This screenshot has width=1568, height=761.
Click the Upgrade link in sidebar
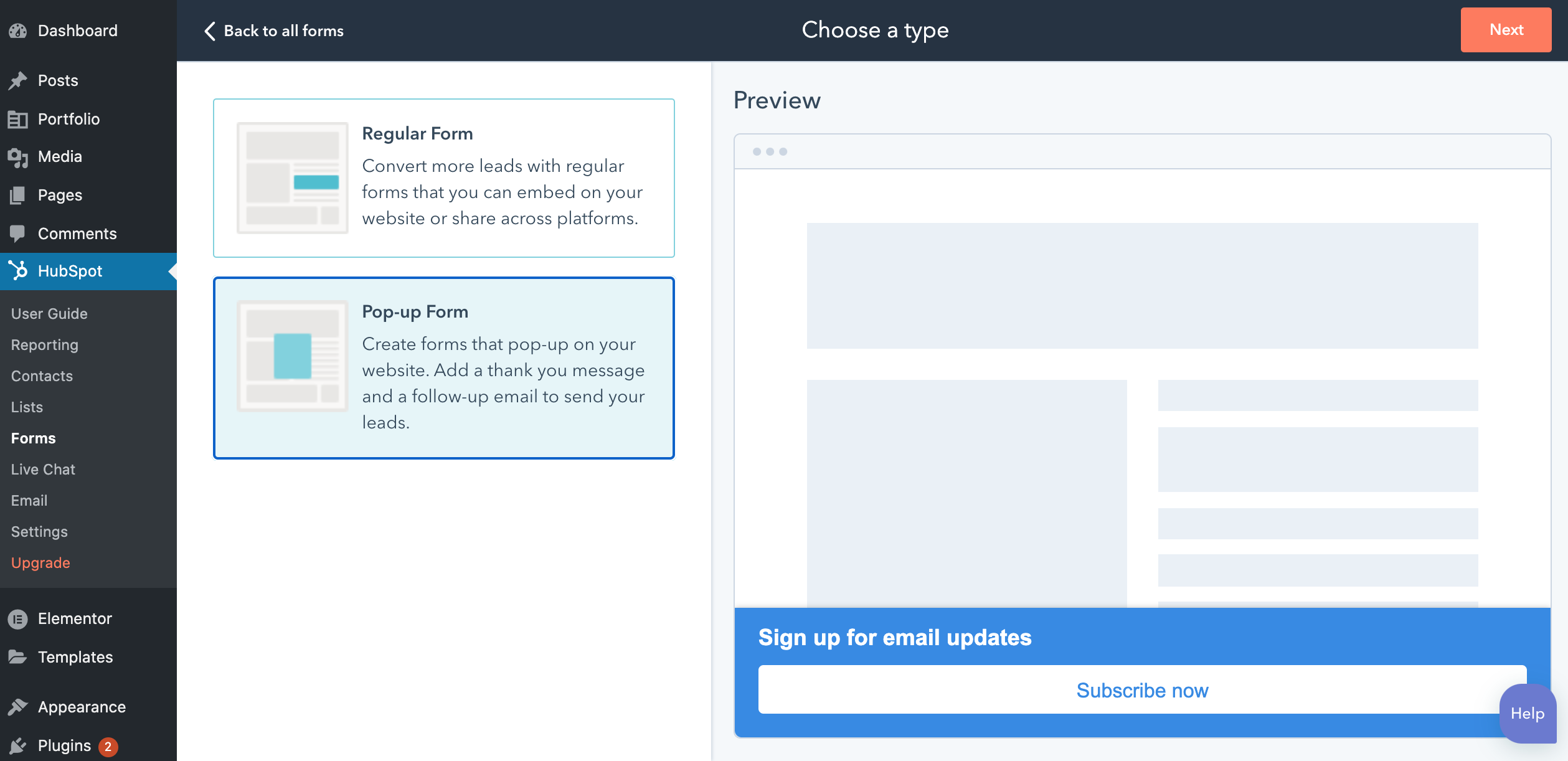(x=40, y=563)
